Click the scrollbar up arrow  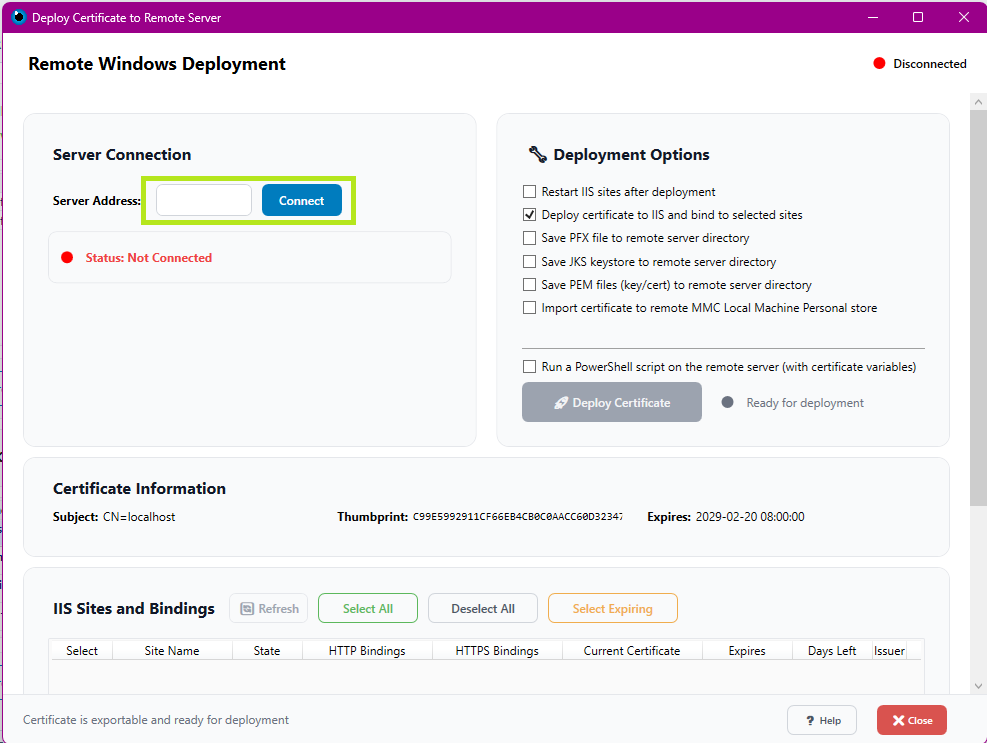[978, 101]
